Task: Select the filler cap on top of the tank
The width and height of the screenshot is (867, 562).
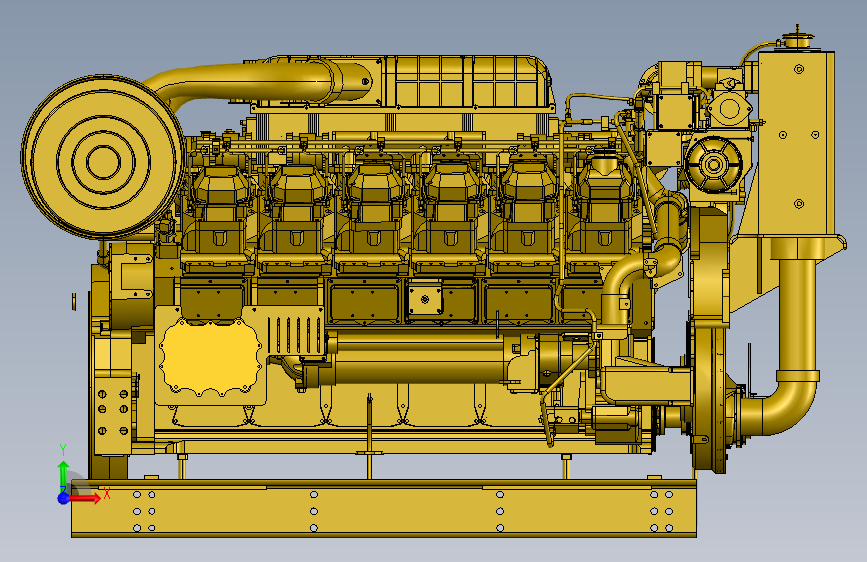Action: click(797, 39)
